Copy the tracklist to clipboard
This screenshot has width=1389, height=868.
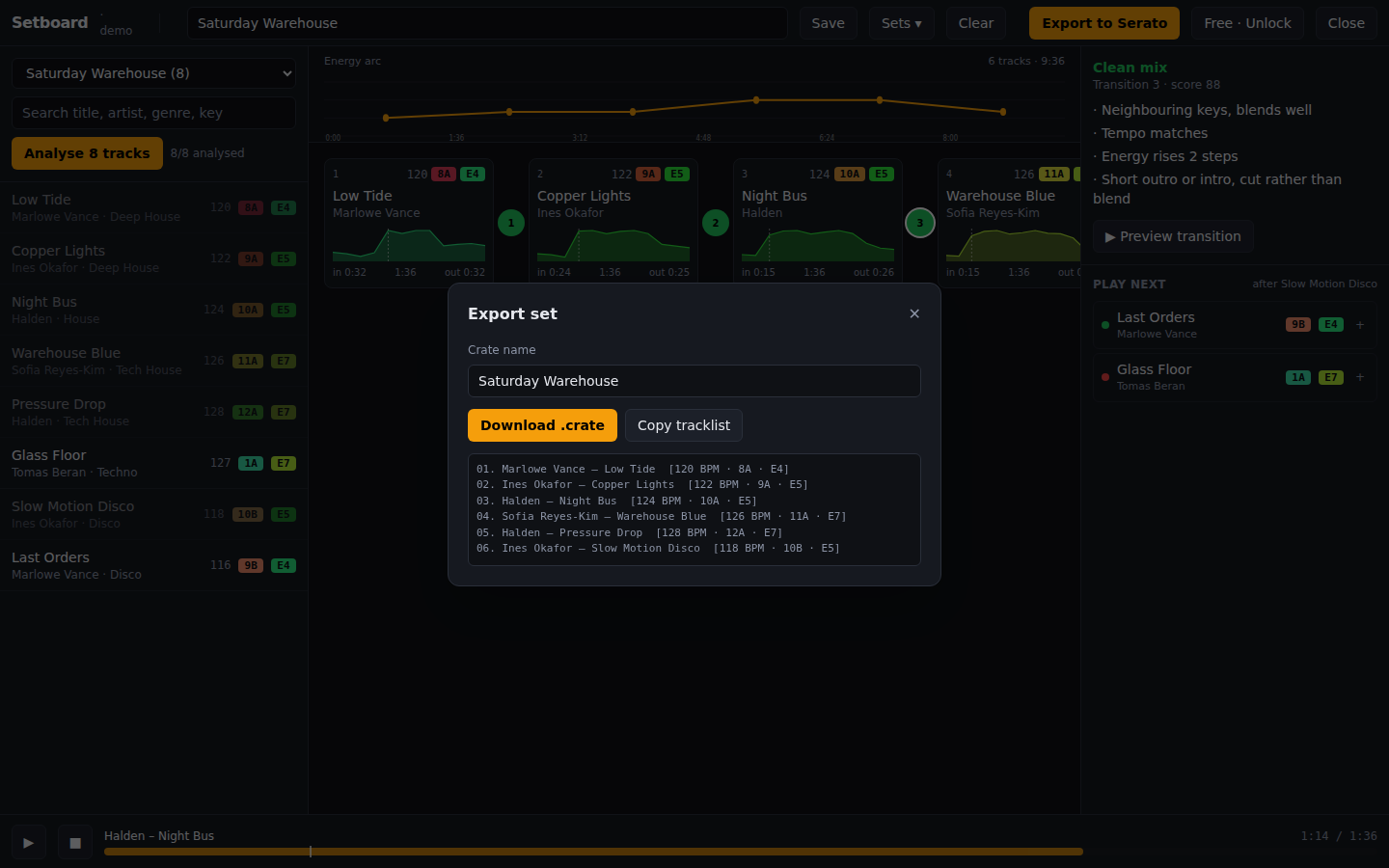tap(684, 425)
